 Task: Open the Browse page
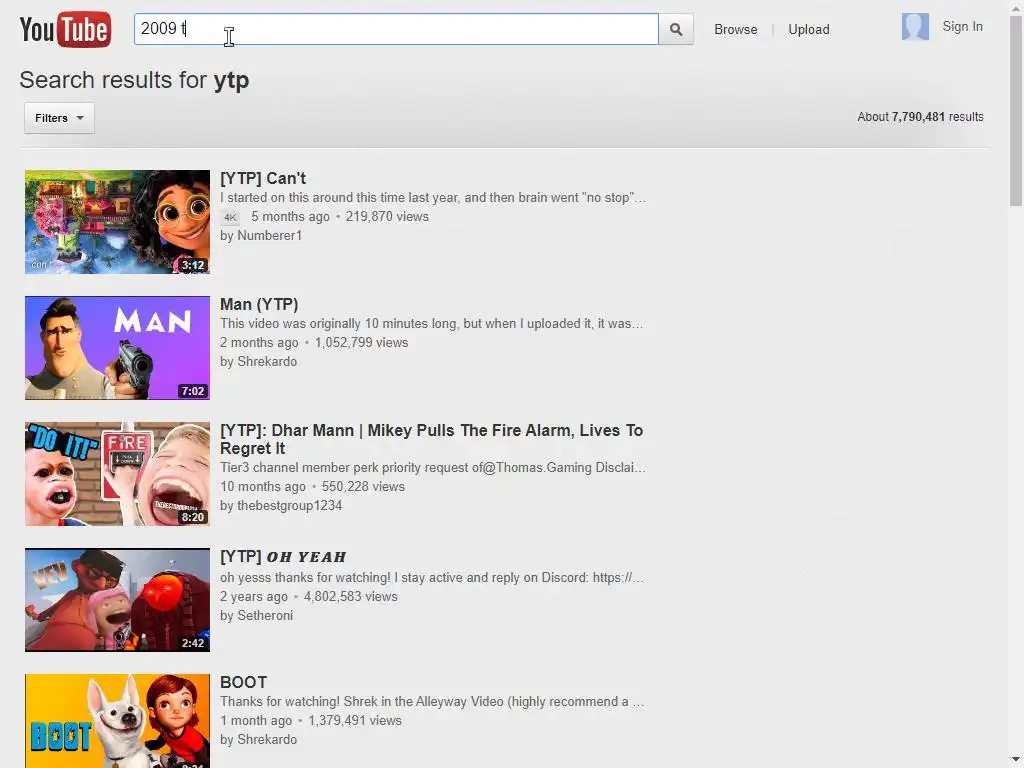[735, 29]
